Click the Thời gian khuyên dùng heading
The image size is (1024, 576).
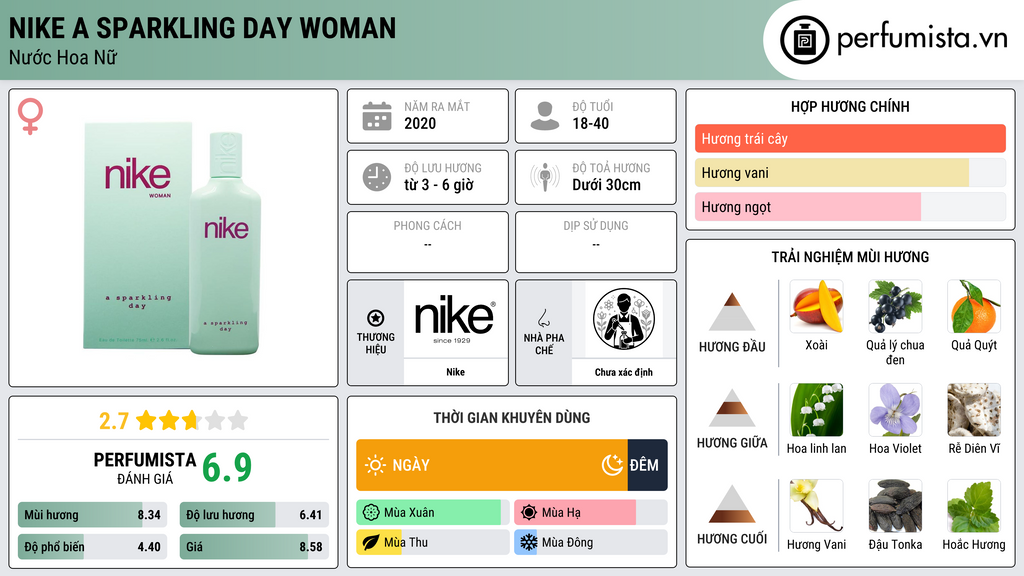click(x=512, y=417)
